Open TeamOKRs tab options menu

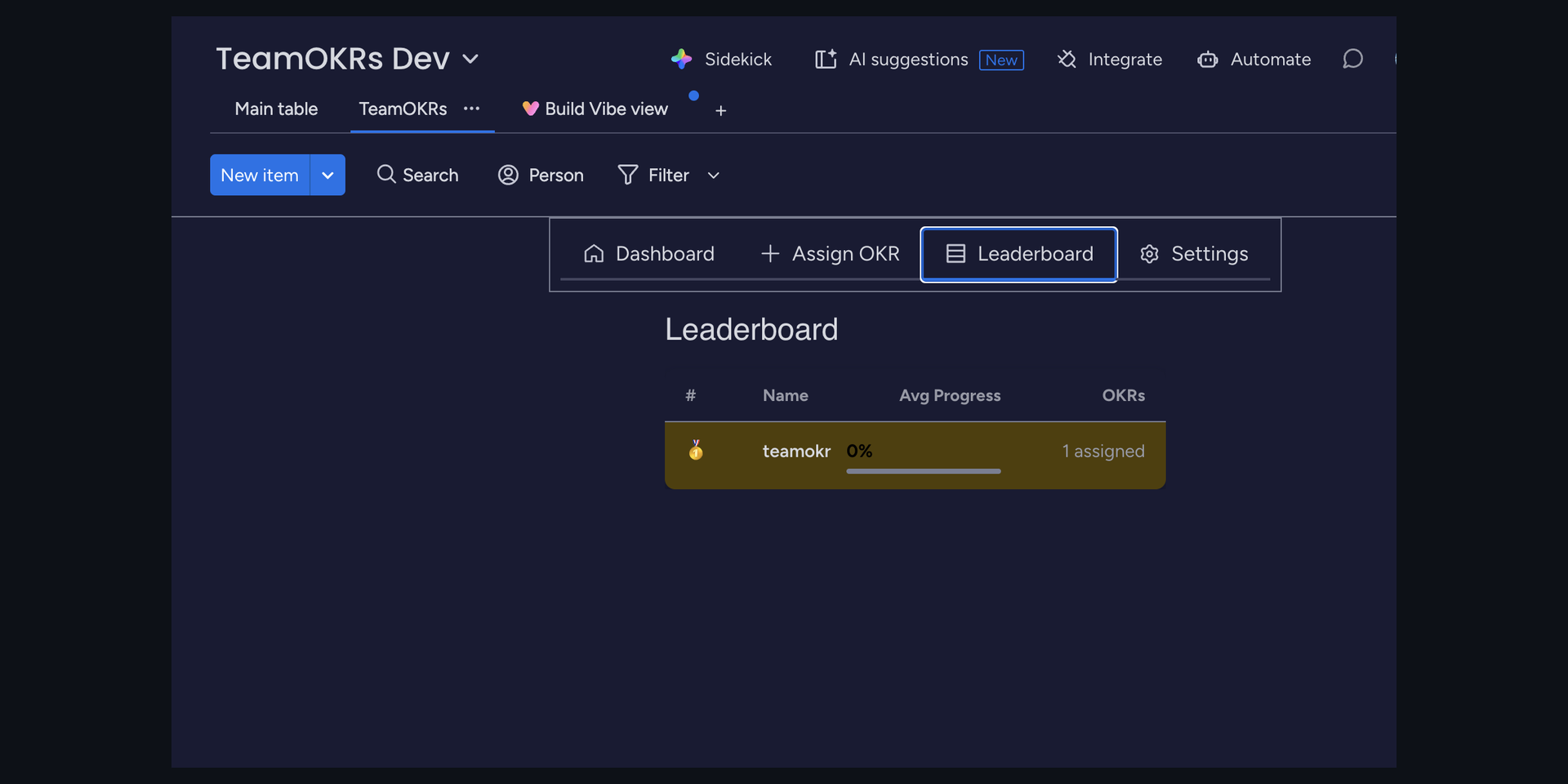(x=472, y=109)
